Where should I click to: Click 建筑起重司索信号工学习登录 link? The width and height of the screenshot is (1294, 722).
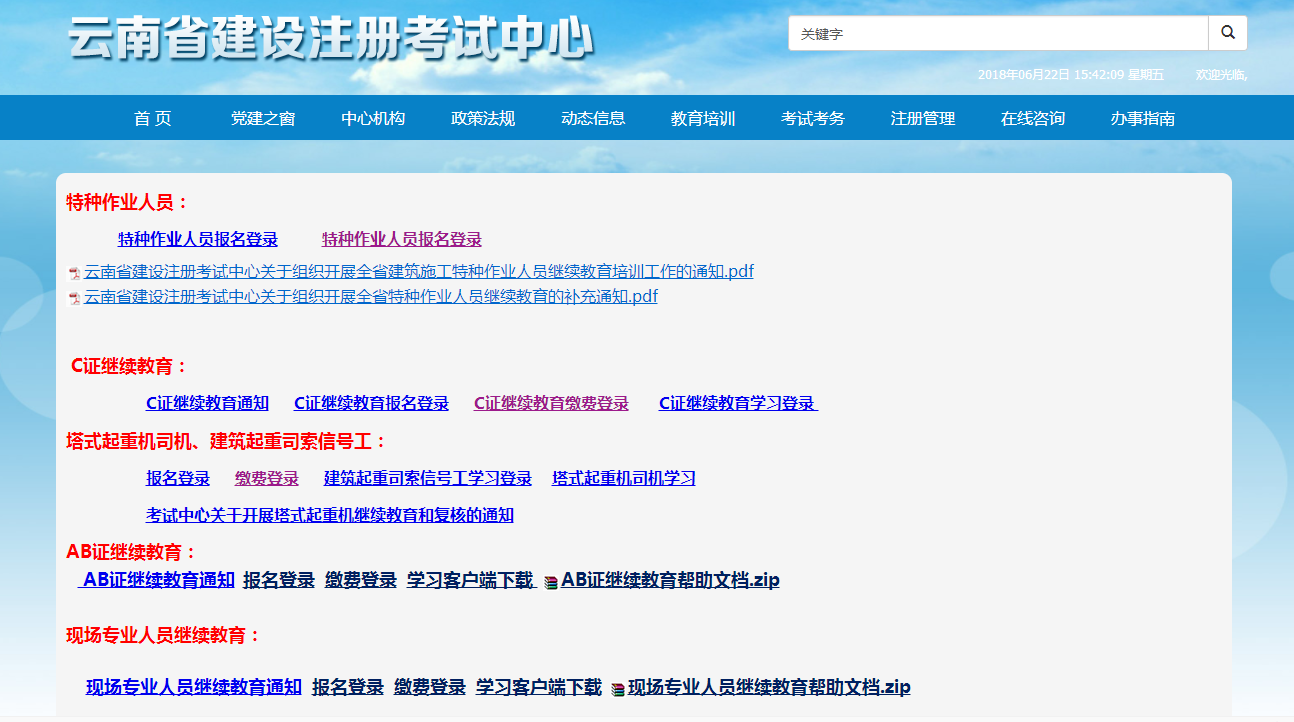click(x=428, y=478)
